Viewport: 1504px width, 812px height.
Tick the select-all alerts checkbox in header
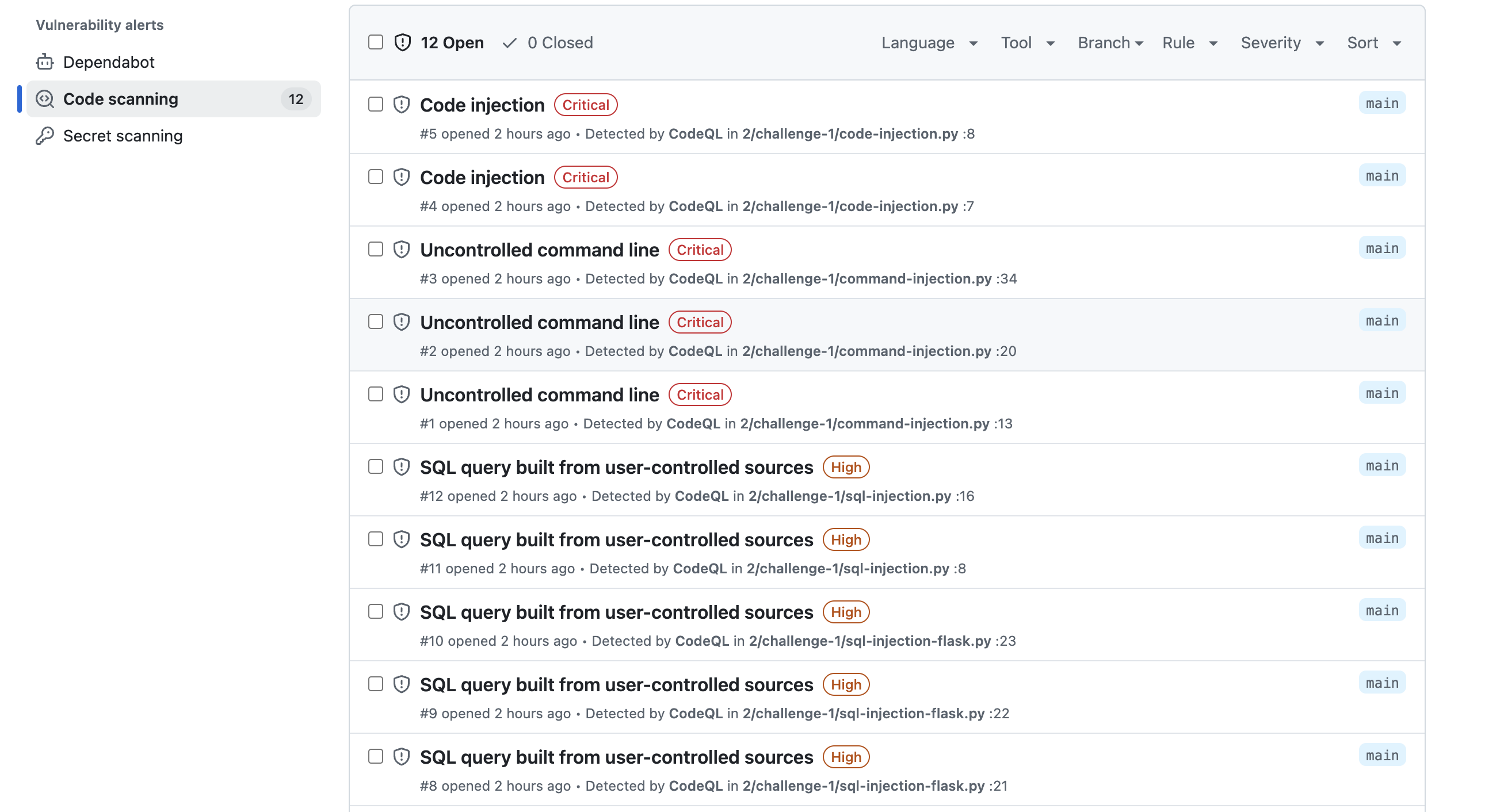(x=375, y=43)
